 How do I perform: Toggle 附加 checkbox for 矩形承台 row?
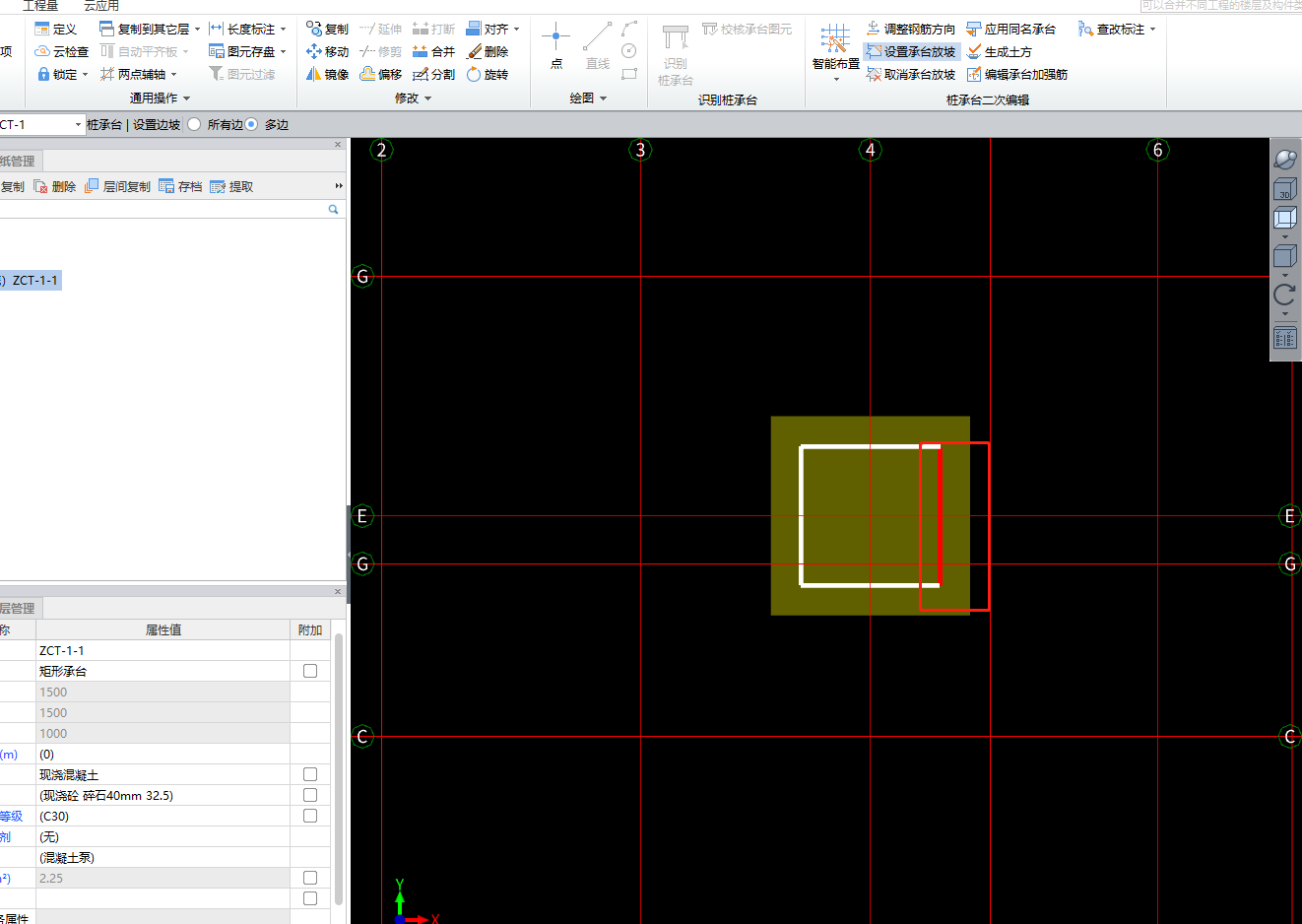310,671
